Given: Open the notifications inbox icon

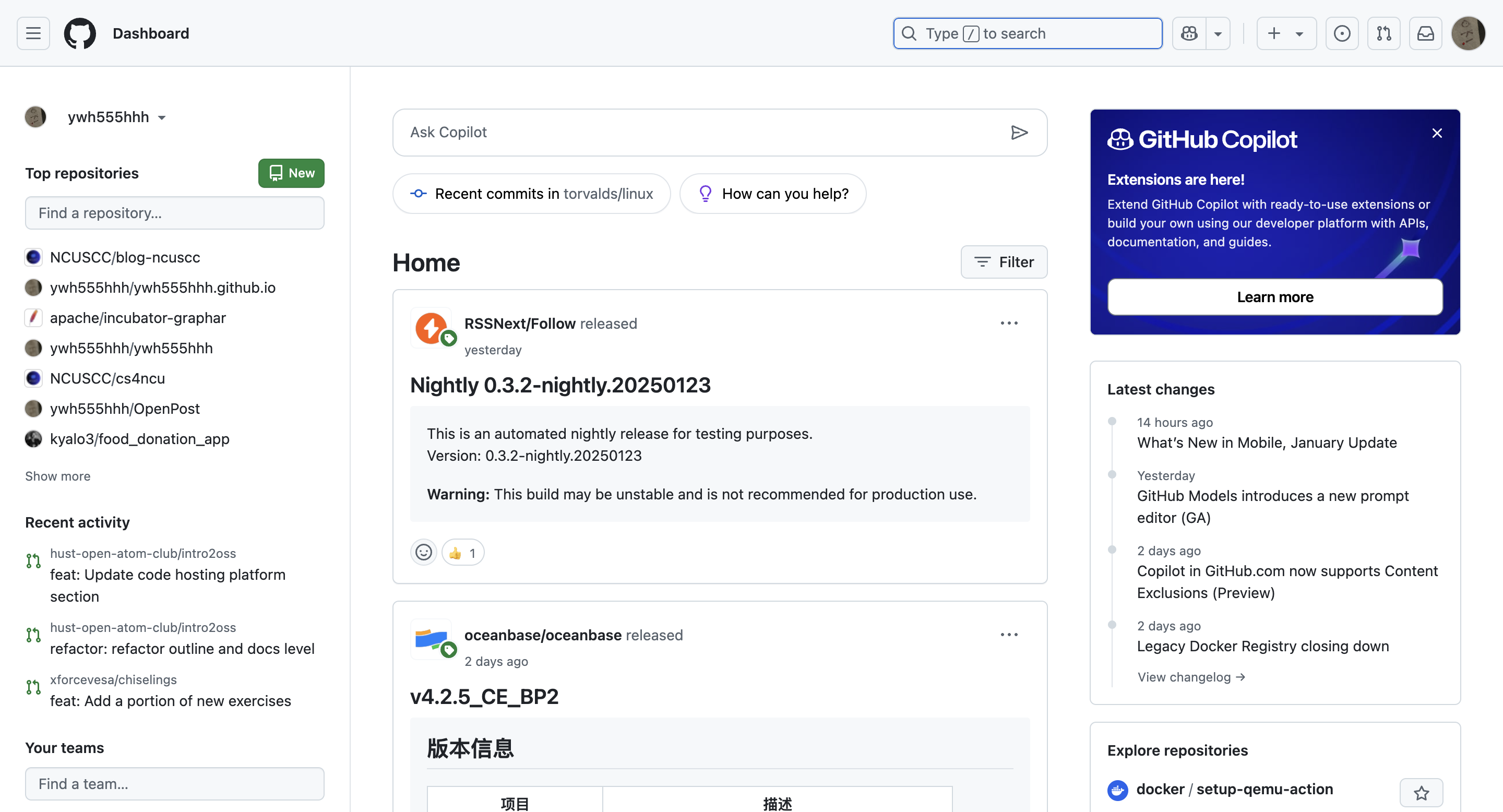Looking at the screenshot, I should (x=1425, y=33).
